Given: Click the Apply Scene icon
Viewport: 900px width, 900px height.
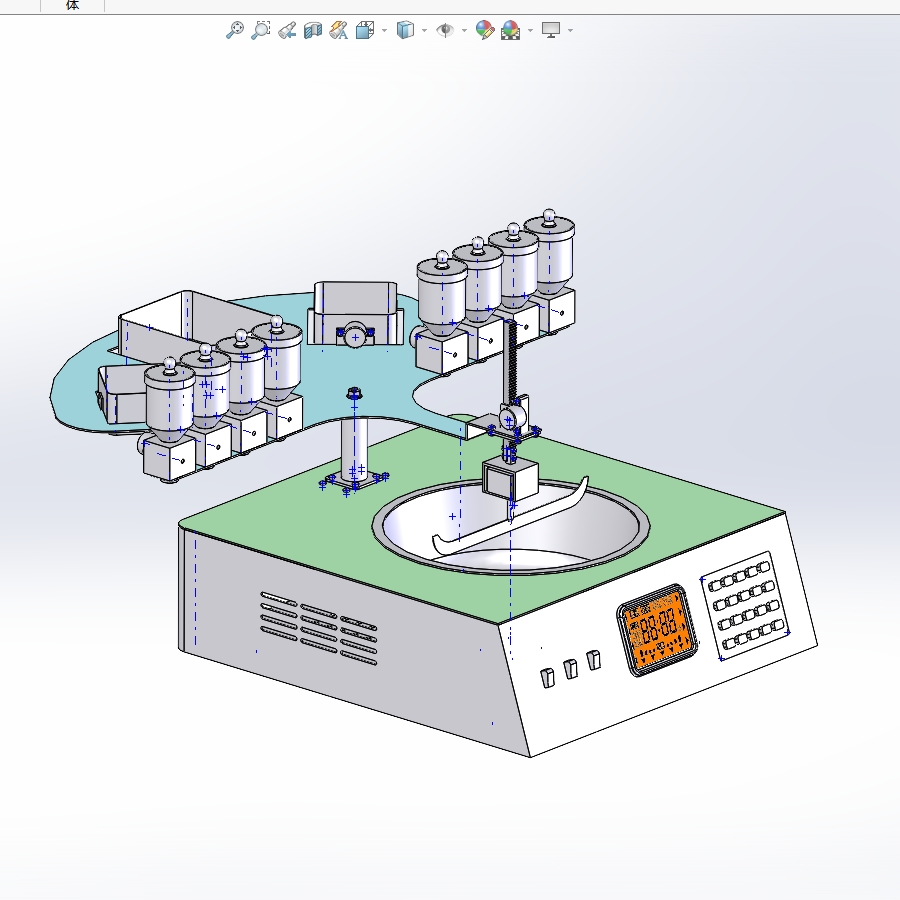Looking at the screenshot, I should 510,30.
